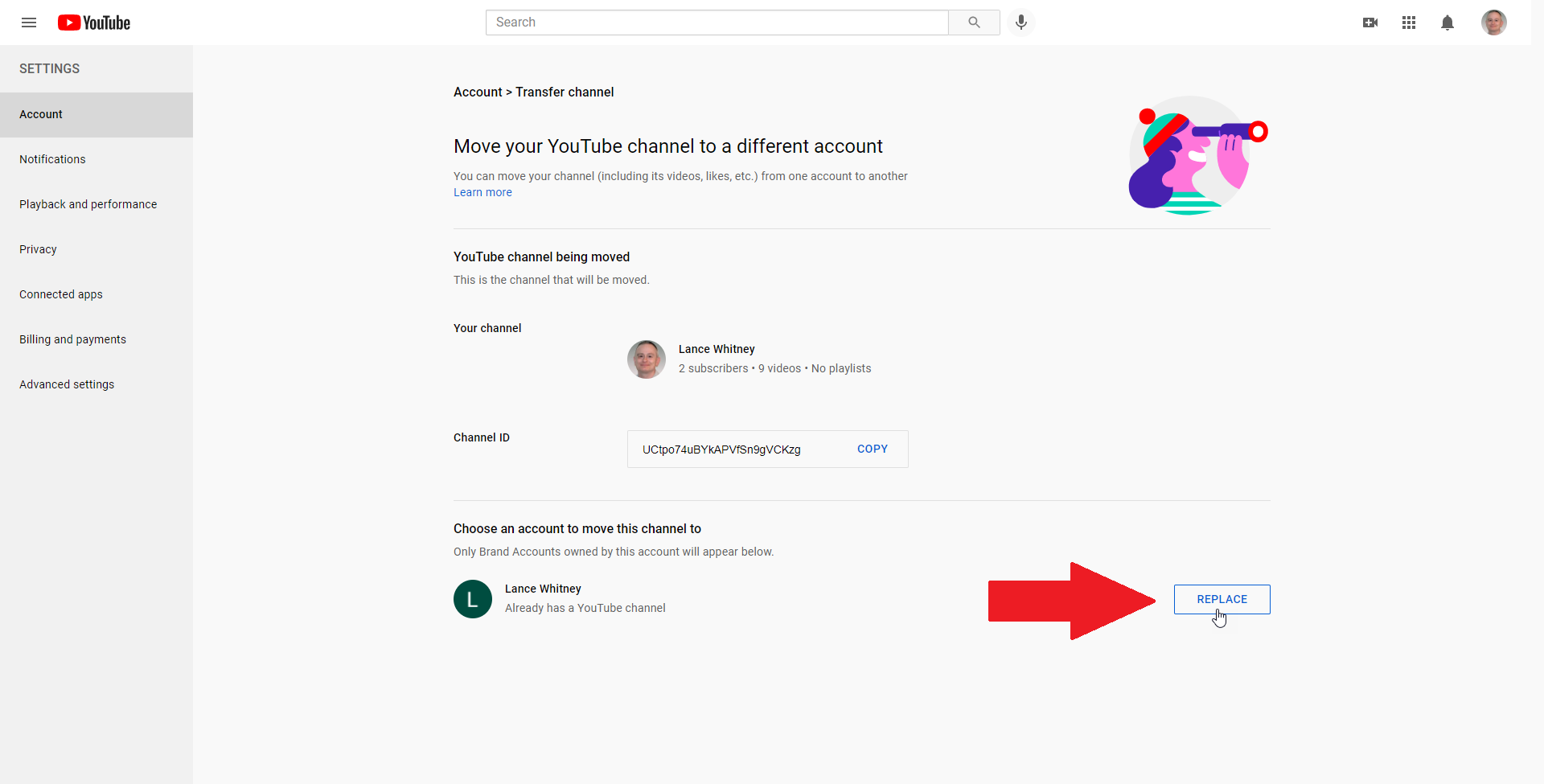
Task: Click the search magnifier button
Action: coord(974,23)
